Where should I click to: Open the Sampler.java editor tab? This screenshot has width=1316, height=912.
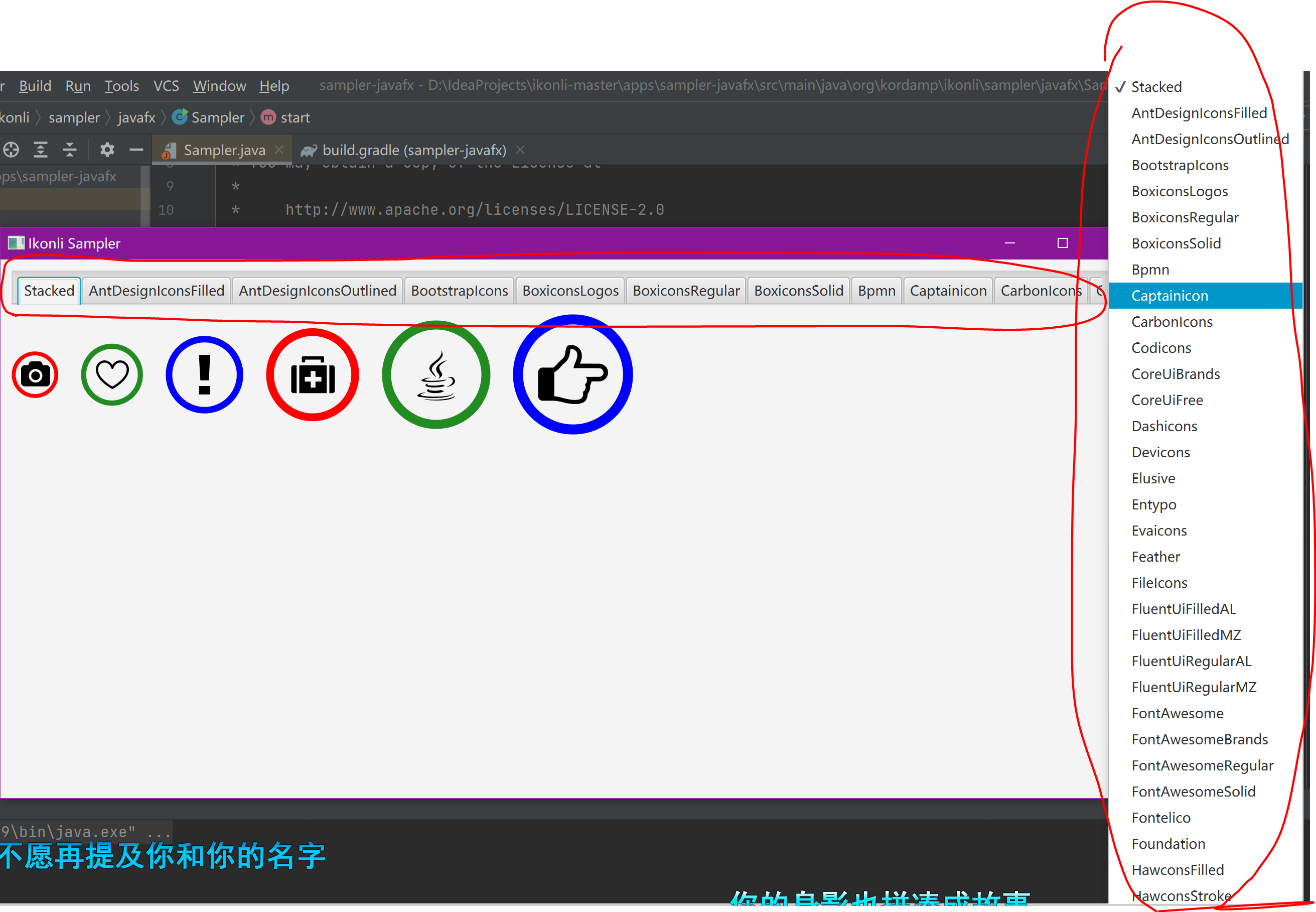[x=222, y=150]
